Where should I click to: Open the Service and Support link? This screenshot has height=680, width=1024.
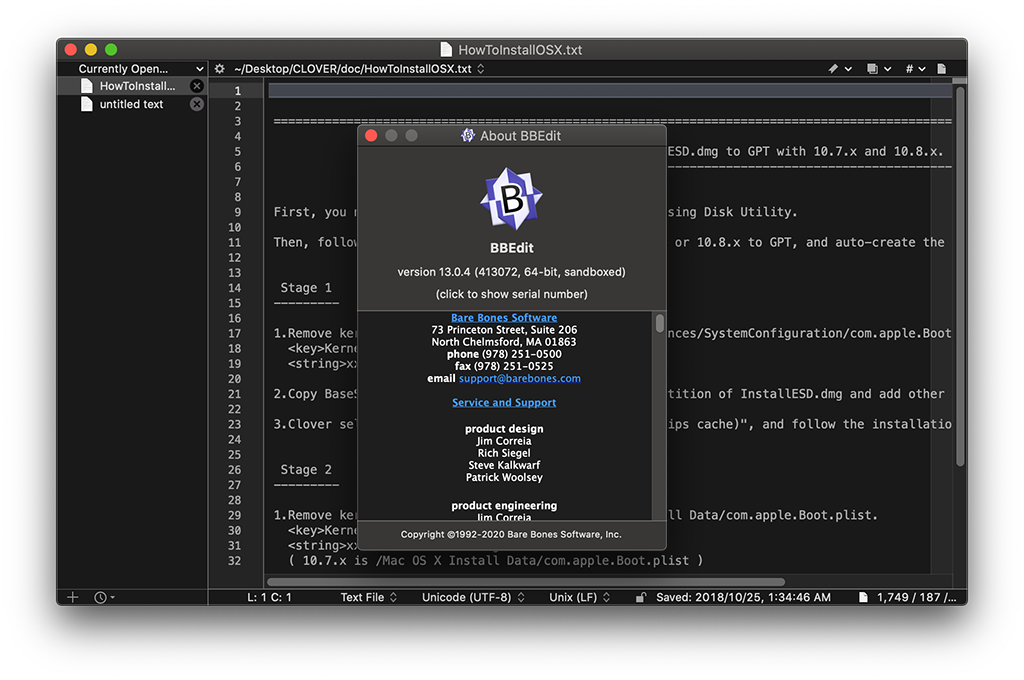(x=504, y=402)
